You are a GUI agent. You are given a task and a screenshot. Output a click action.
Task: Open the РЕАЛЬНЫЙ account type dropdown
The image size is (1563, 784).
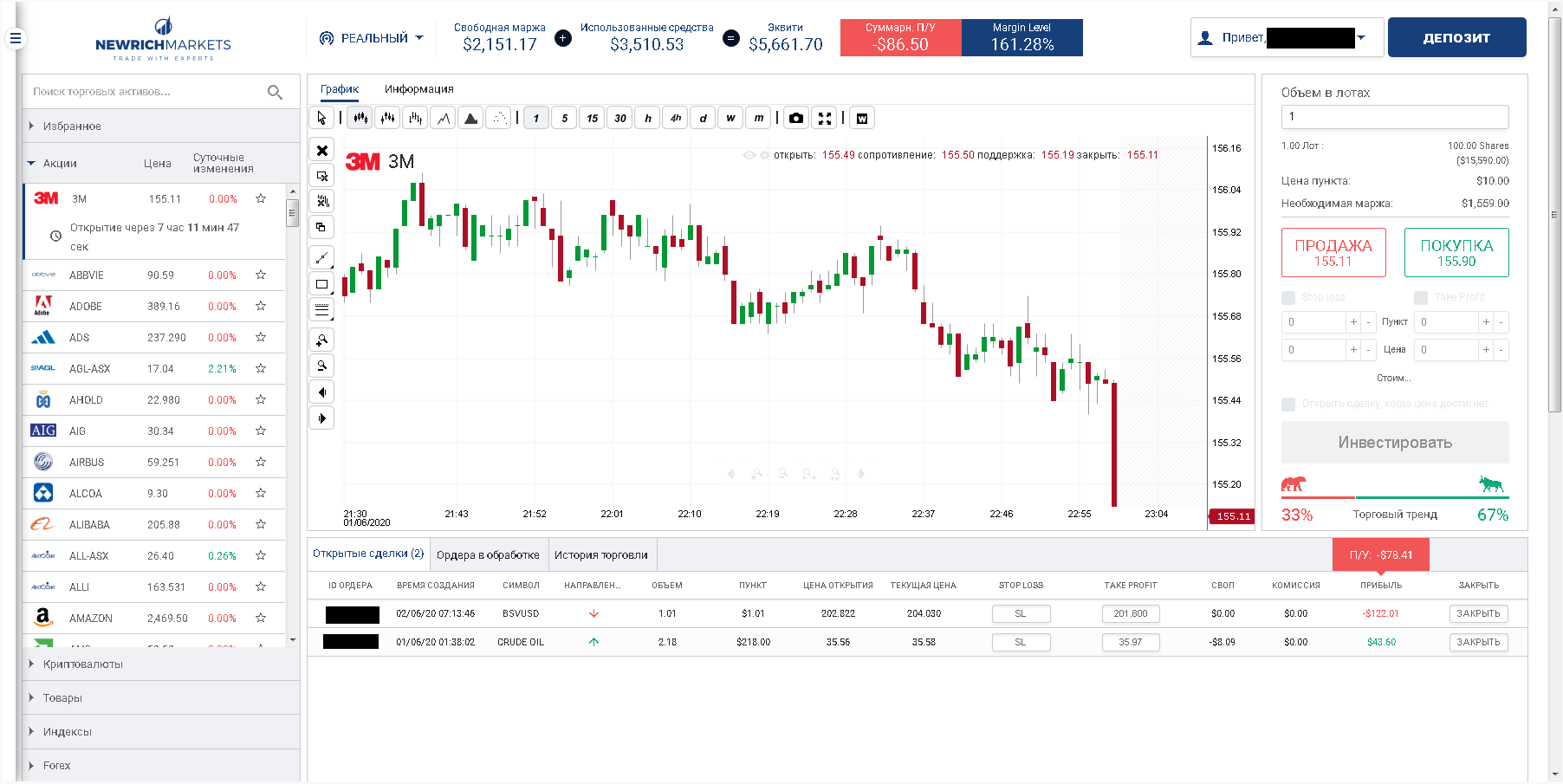point(371,38)
